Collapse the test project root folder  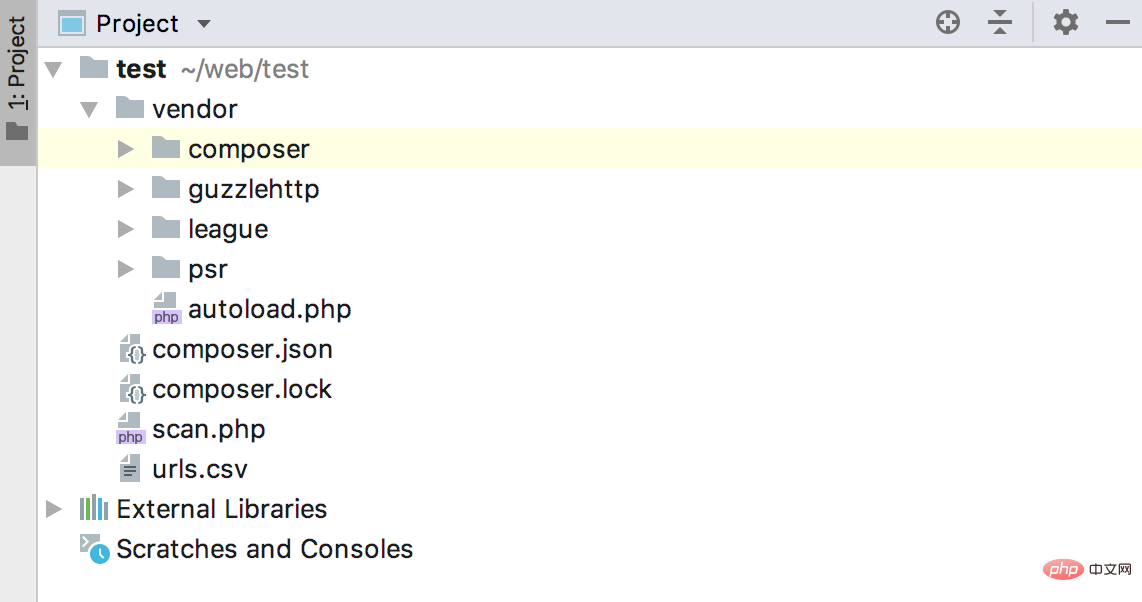click(54, 68)
